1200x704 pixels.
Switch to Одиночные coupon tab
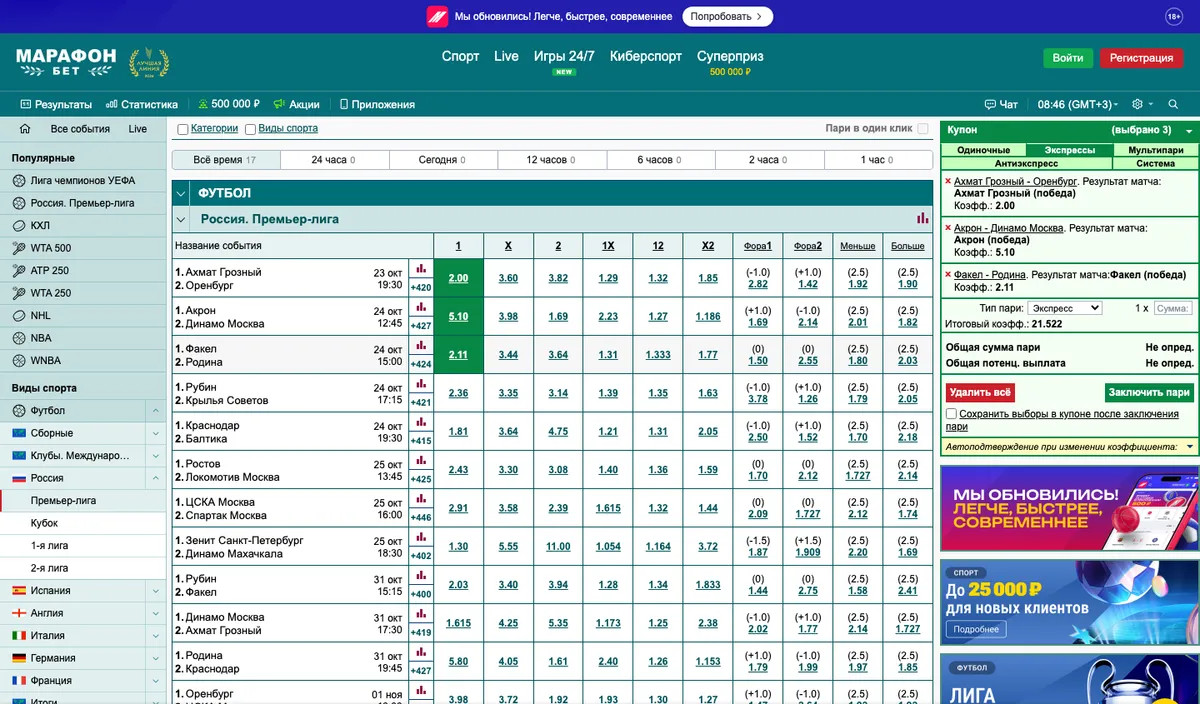pos(984,150)
